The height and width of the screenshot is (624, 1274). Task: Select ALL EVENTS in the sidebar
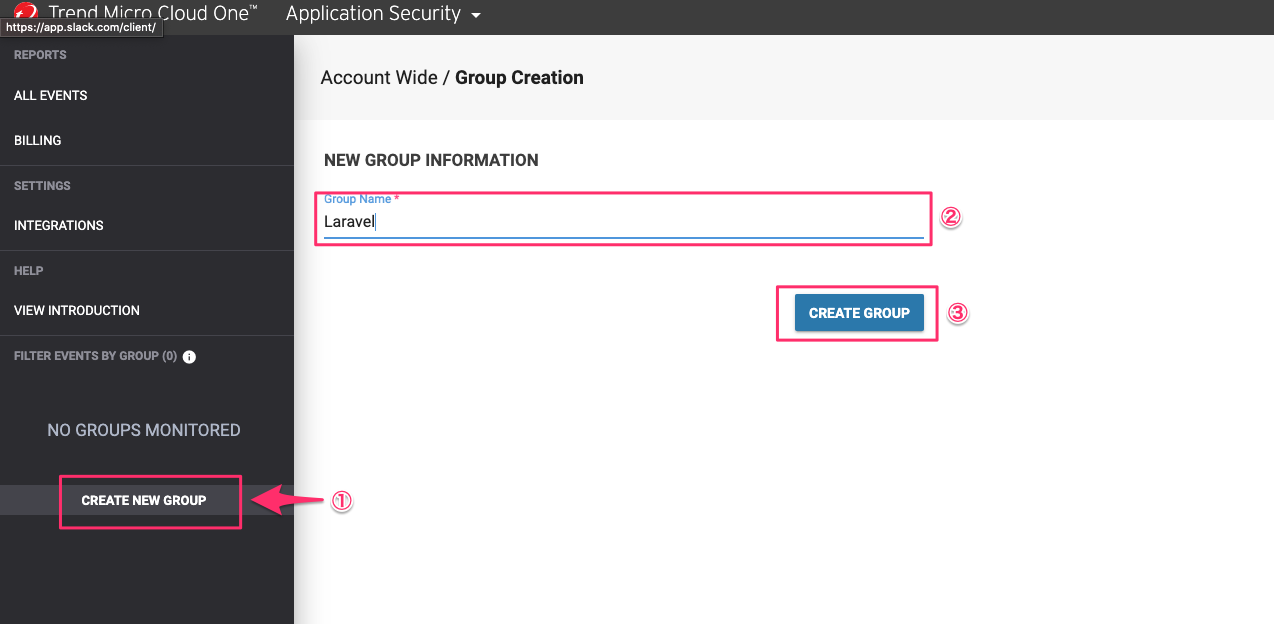coord(50,95)
